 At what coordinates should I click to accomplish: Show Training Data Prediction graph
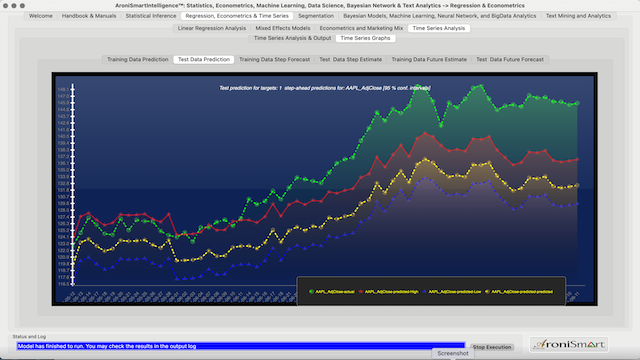[138, 59]
